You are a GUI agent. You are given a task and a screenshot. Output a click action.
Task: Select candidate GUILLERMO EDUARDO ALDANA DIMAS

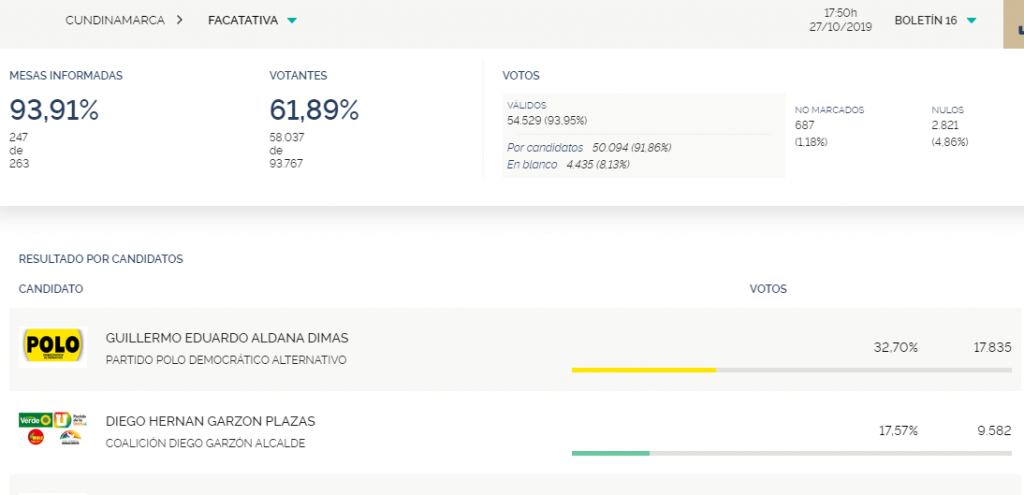pyautogui.click(x=227, y=338)
